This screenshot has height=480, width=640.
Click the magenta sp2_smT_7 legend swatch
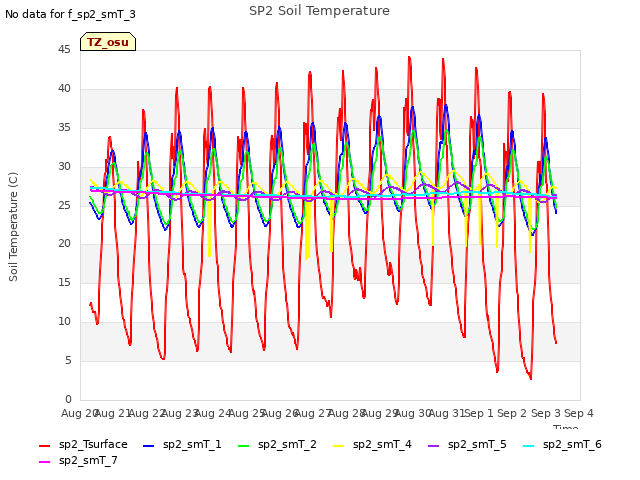(44, 462)
